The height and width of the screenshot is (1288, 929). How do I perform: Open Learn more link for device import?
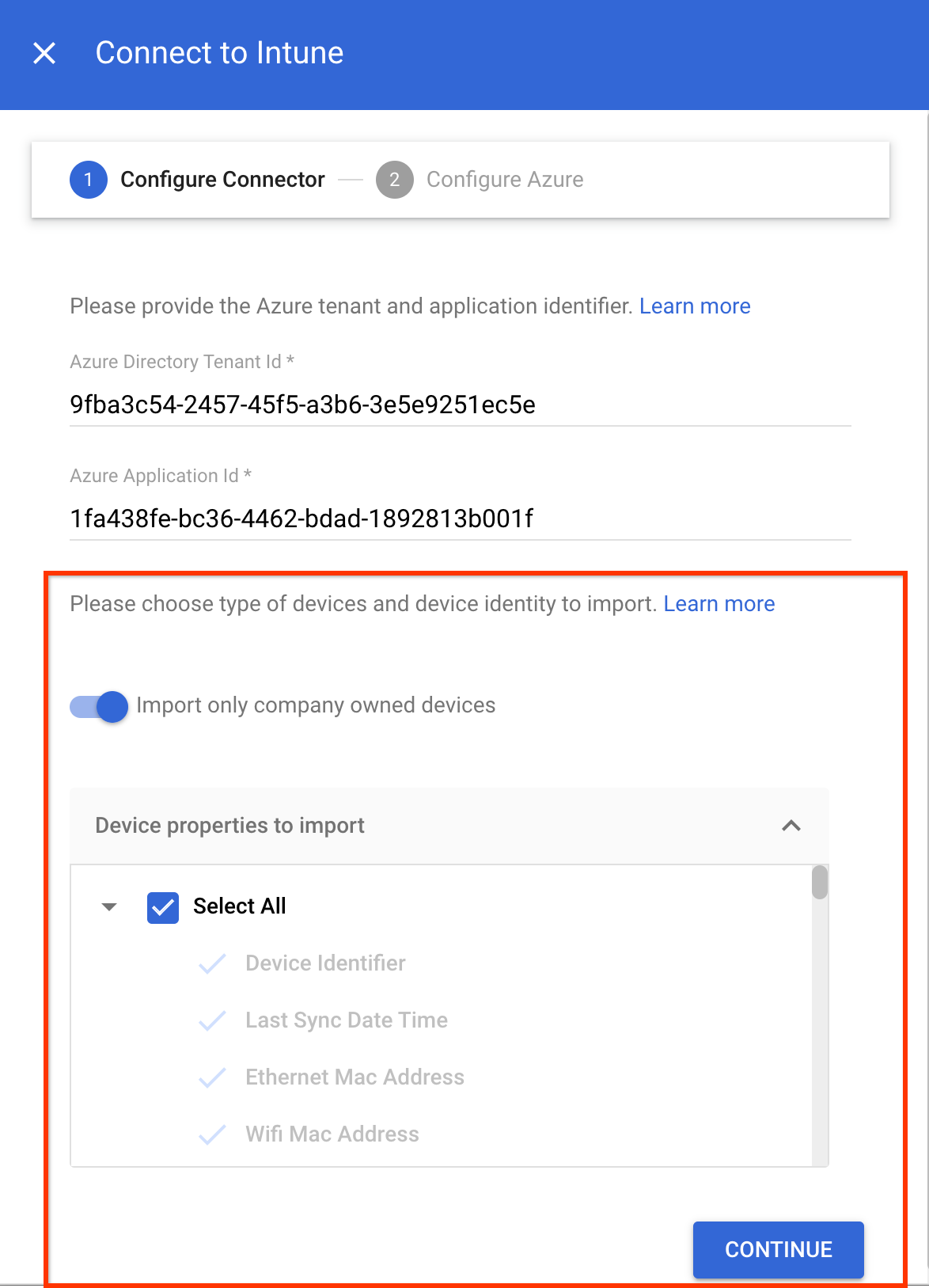(x=719, y=604)
